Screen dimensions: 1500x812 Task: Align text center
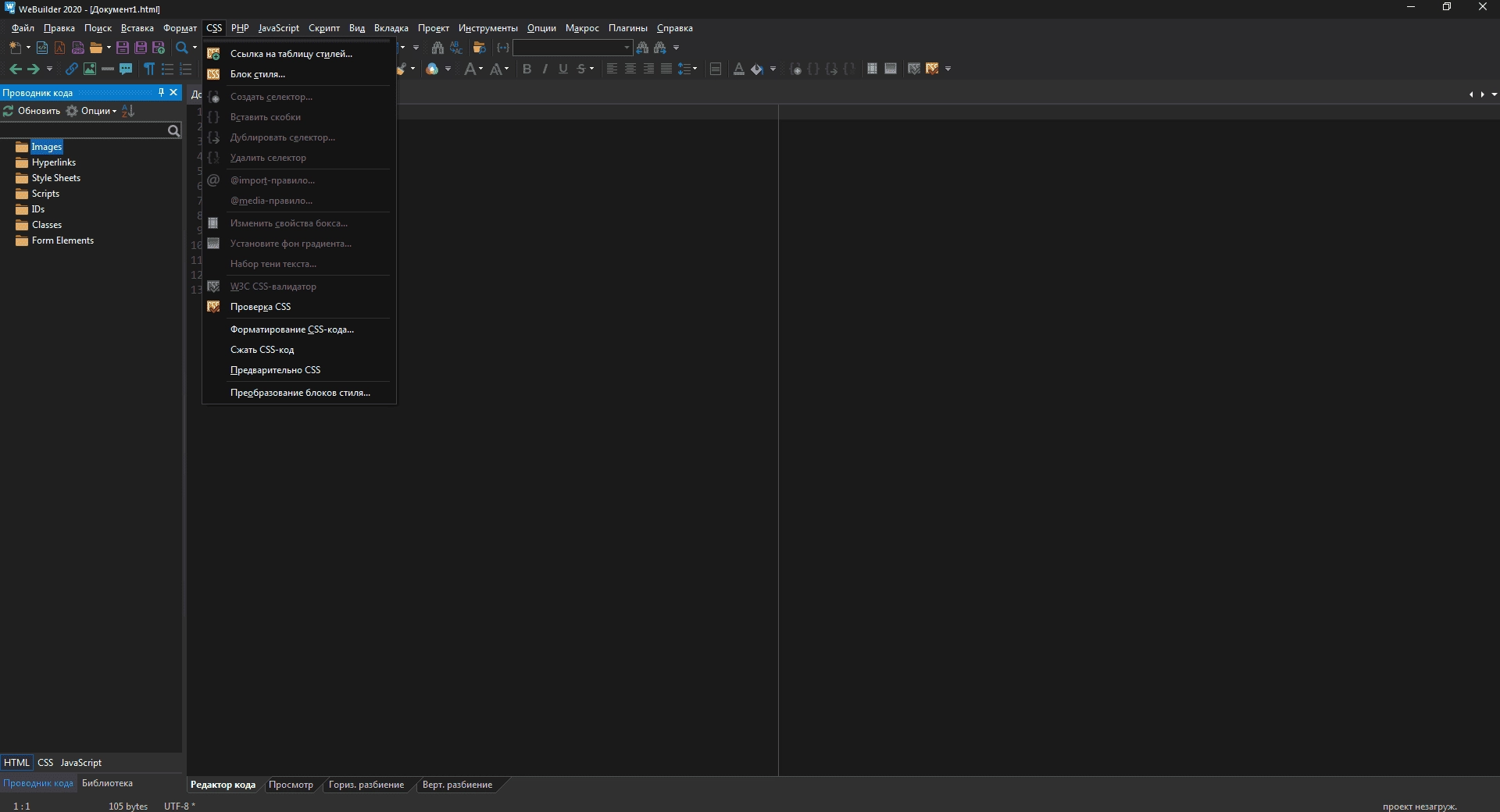point(630,69)
